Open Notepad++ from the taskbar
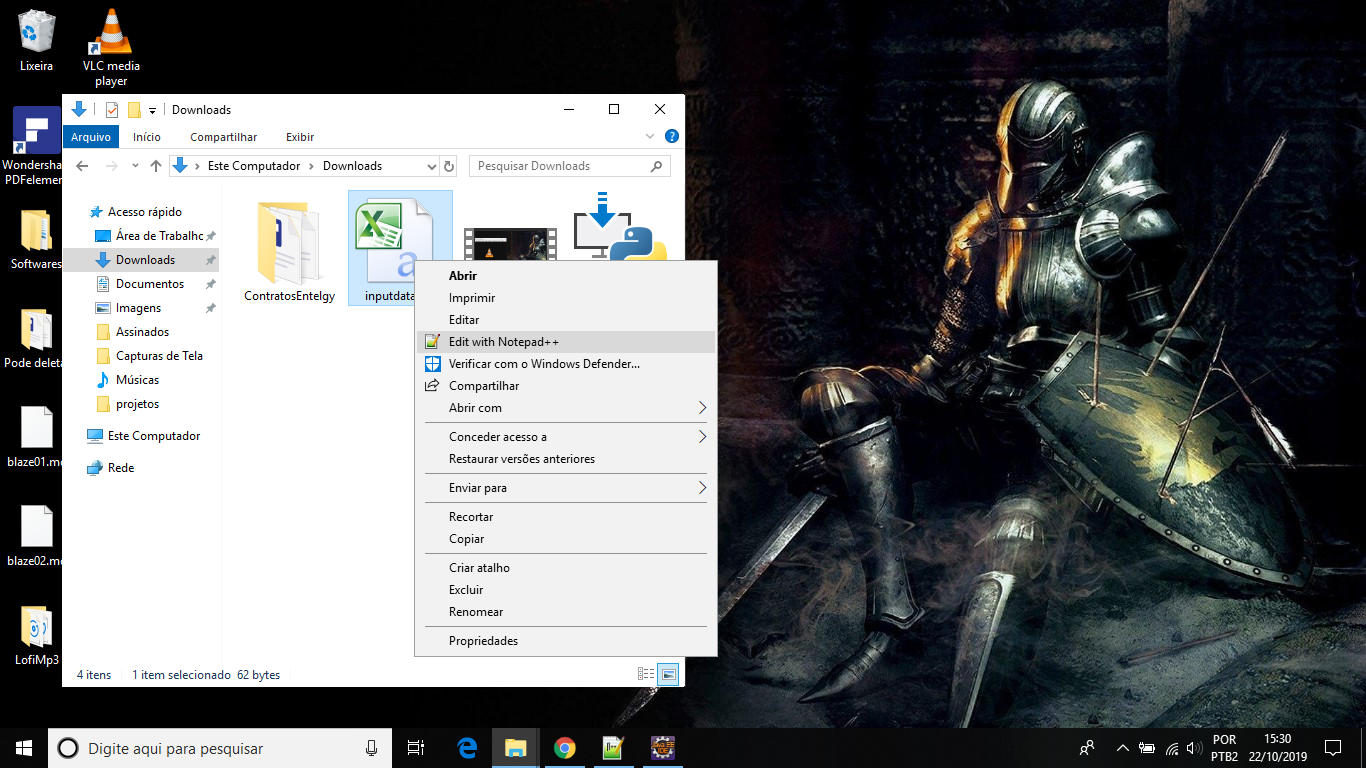 (614, 748)
